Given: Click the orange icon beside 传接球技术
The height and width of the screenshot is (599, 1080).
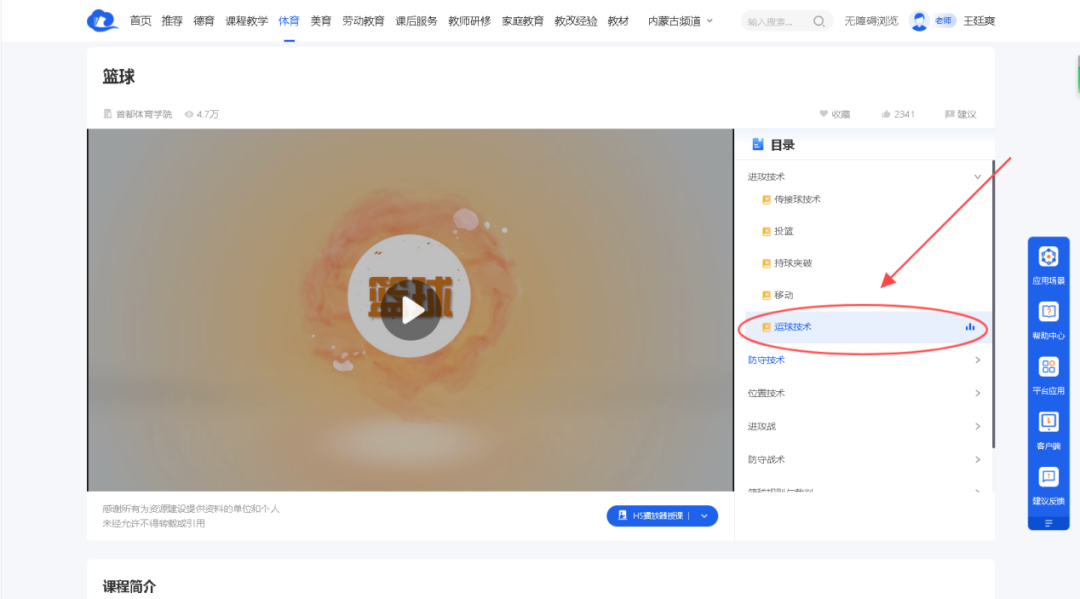Looking at the screenshot, I should pos(766,200).
